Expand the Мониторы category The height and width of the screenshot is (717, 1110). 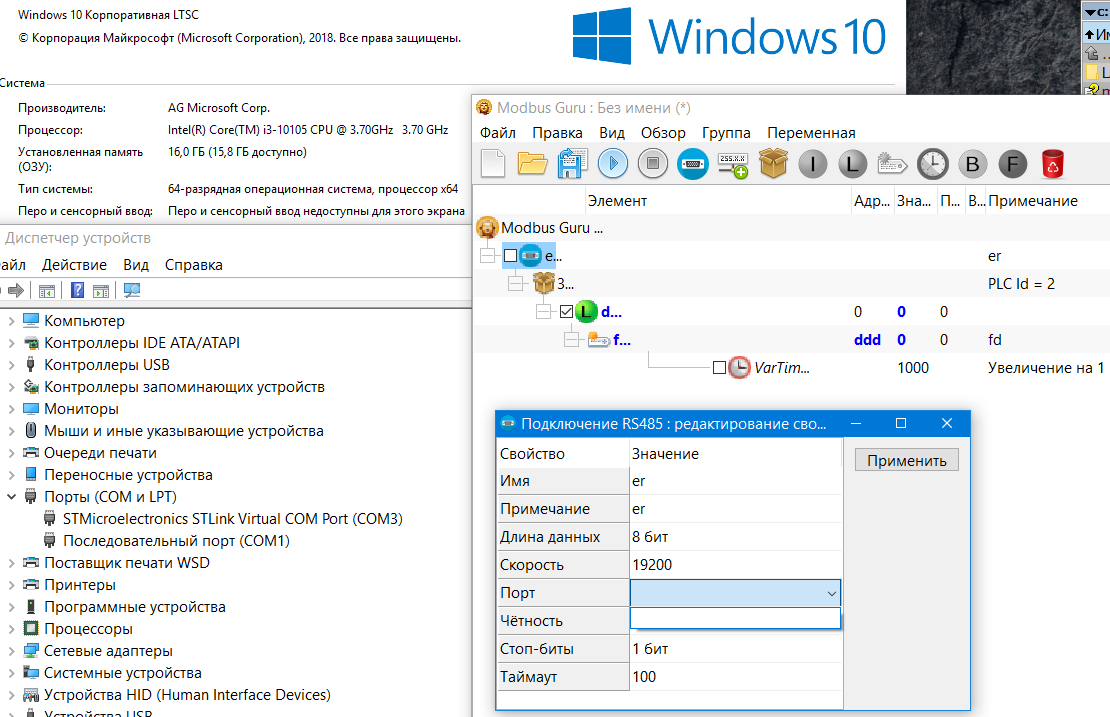tap(11, 408)
